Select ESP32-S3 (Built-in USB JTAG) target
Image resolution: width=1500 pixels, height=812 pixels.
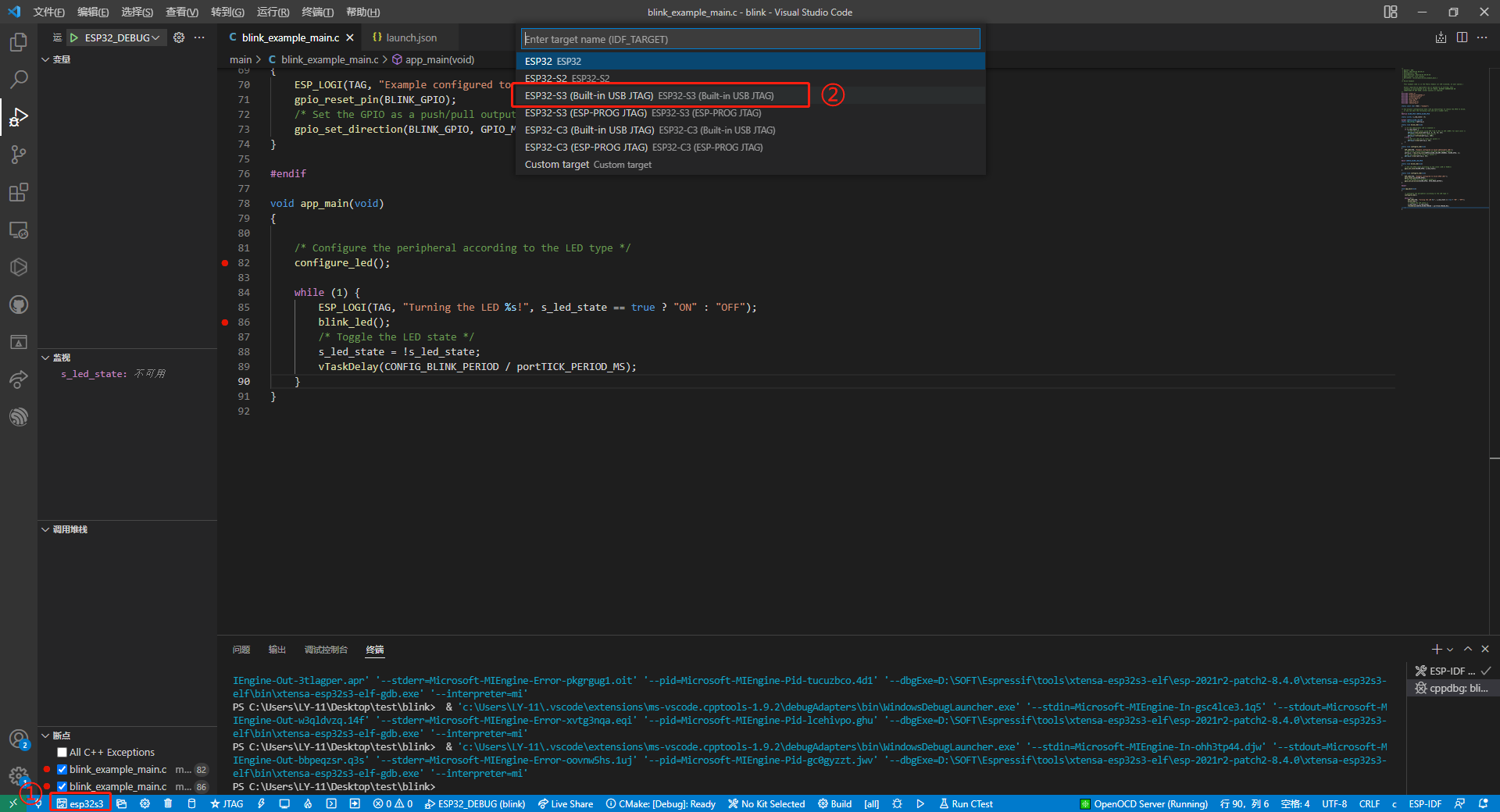pyautogui.click(x=750, y=95)
